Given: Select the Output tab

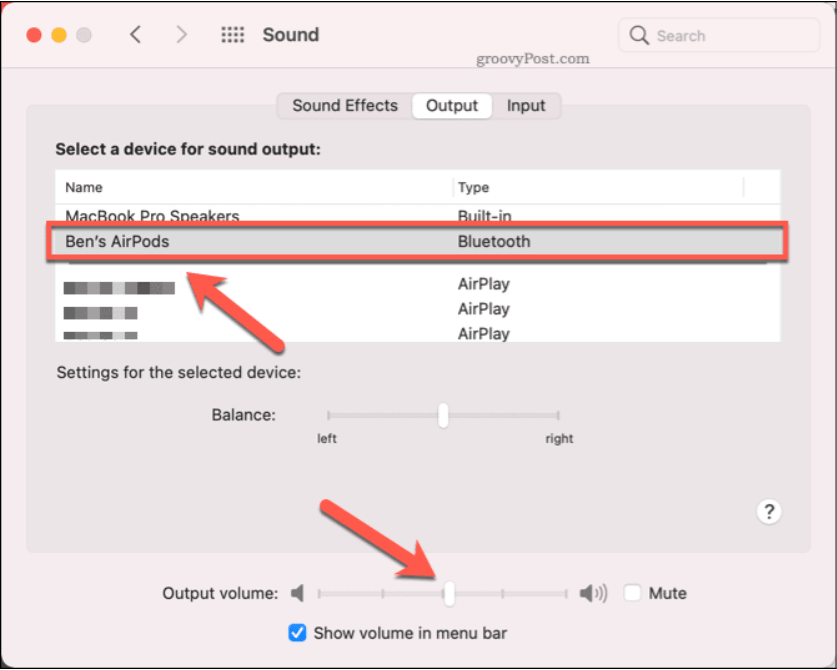Looking at the screenshot, I should click(452, 106).
